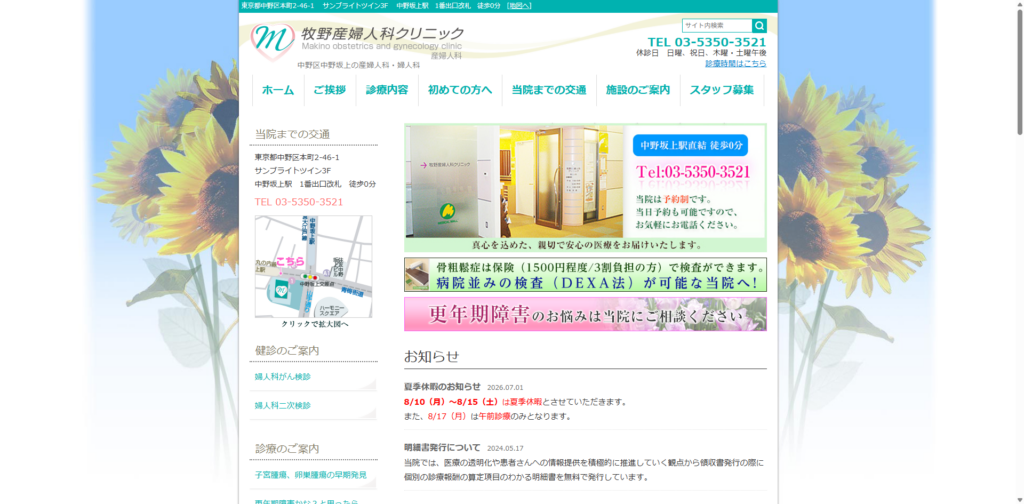Image resolution: width=1024 pixels, height=504 pixels.
Task: Click the sidebar TEL 03-5350-3521 text
Action: (298, 202)
